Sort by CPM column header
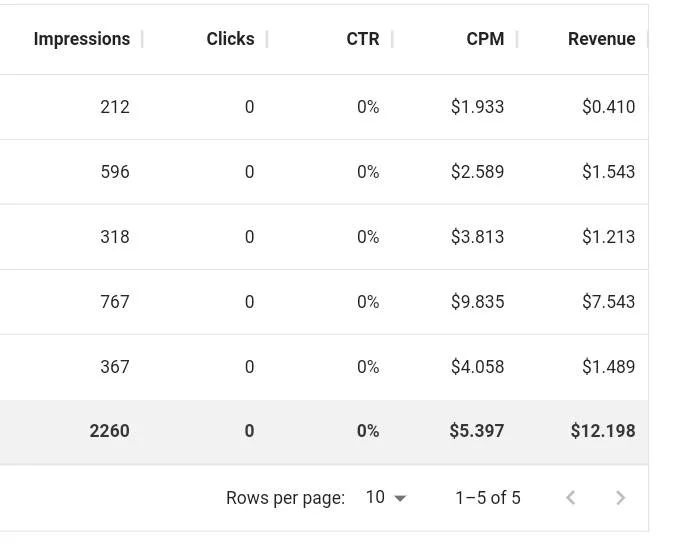Screen dimensions: 699x560 [485, 39]
